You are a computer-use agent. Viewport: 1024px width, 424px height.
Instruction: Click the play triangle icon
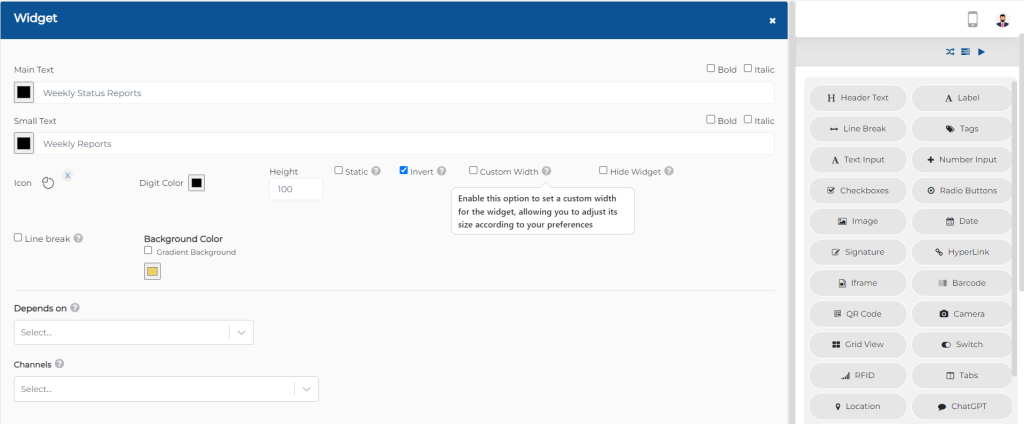coord(982,52)
